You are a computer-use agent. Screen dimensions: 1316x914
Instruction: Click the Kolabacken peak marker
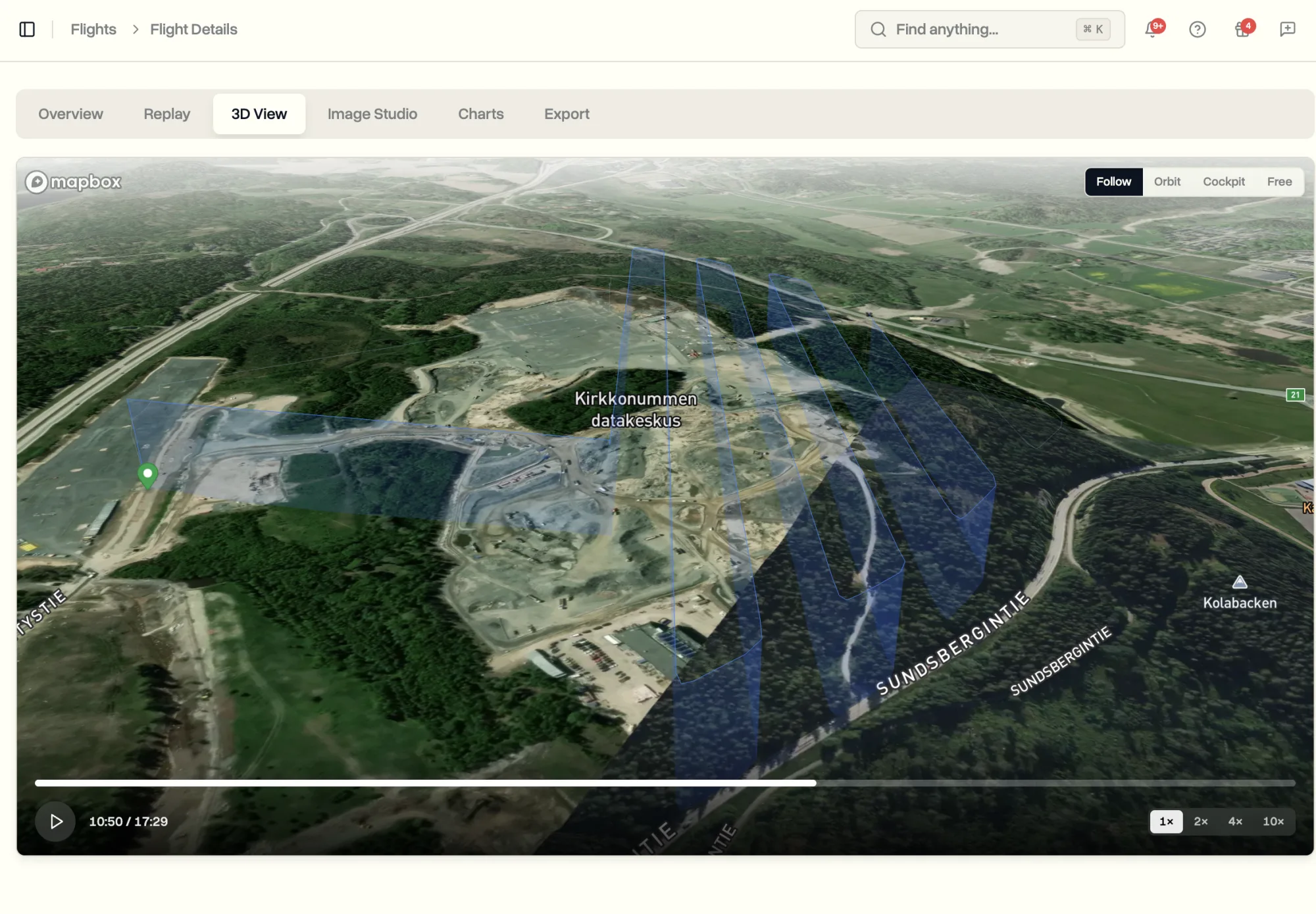pyautogui.click(x=1240, y=582)
